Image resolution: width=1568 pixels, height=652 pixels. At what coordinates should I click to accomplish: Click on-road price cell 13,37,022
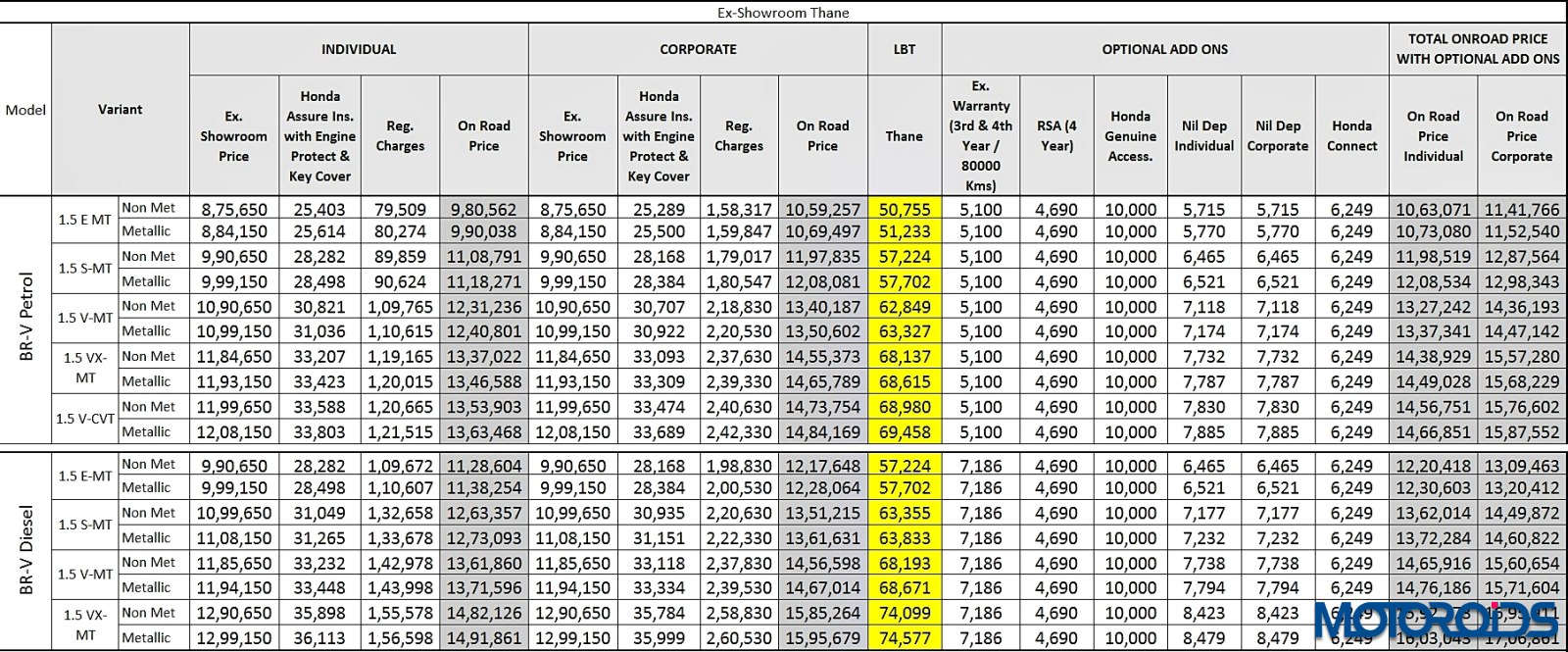(x=483, y=357)
